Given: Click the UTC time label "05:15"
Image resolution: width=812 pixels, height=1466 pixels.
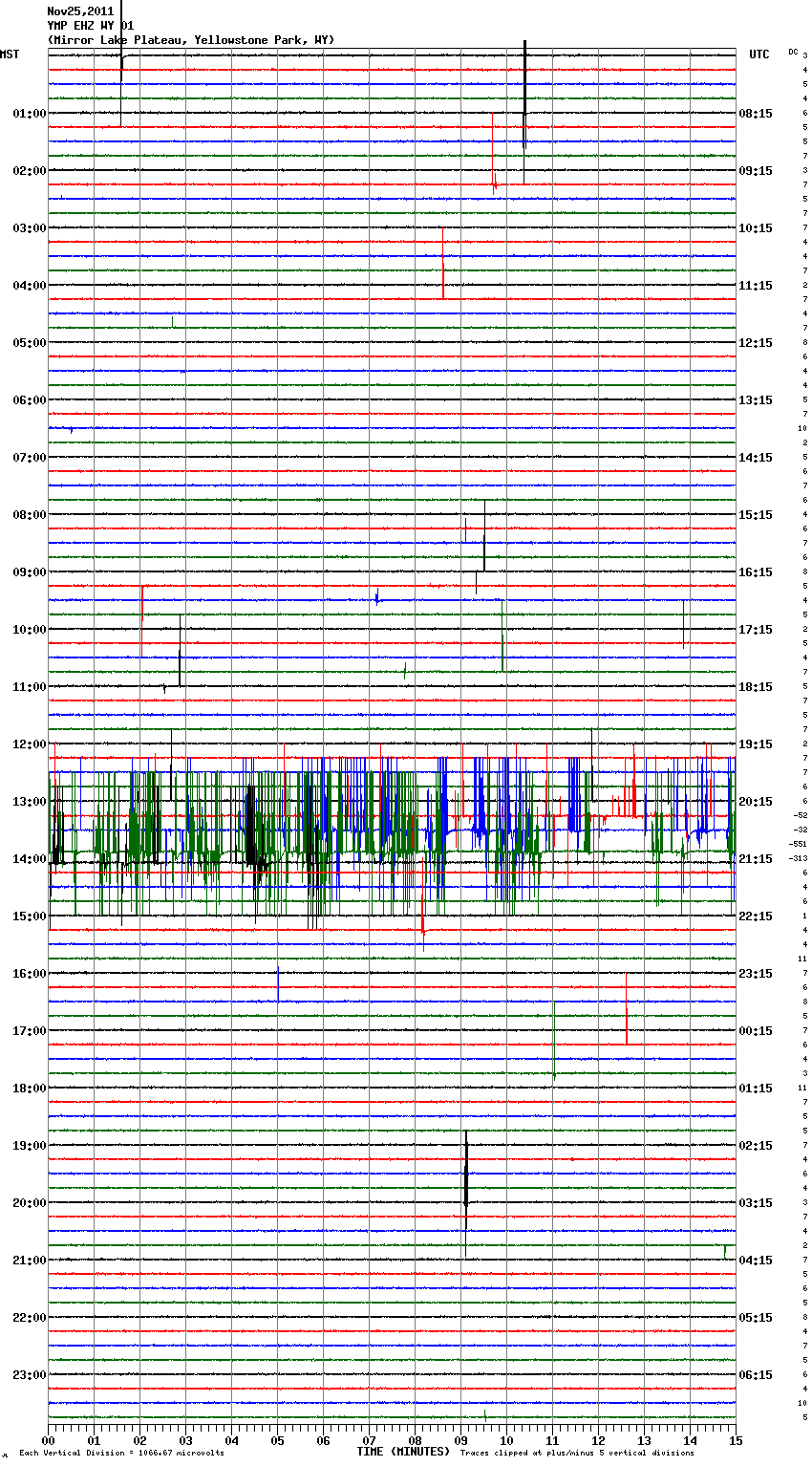Looking at the screenshot, I should point(756,1318).
